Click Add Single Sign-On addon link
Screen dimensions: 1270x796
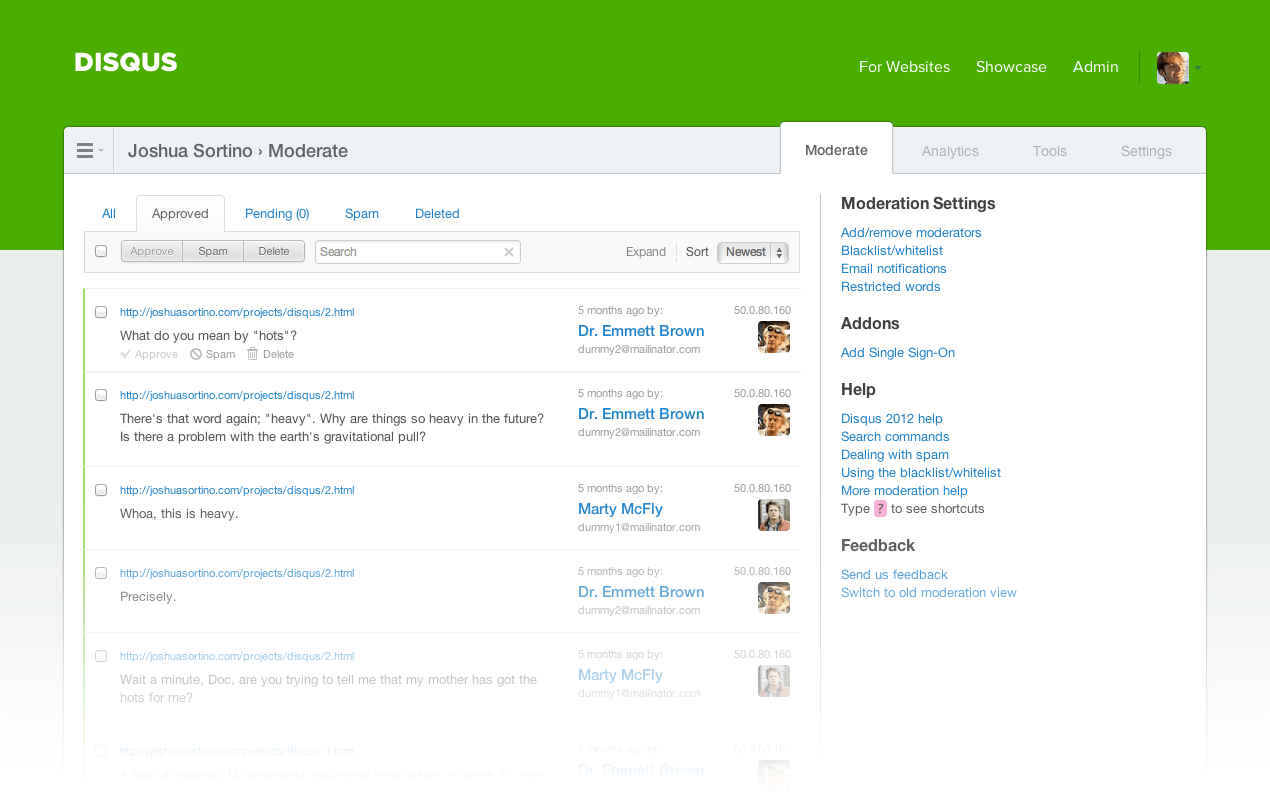tap(898, 353)
